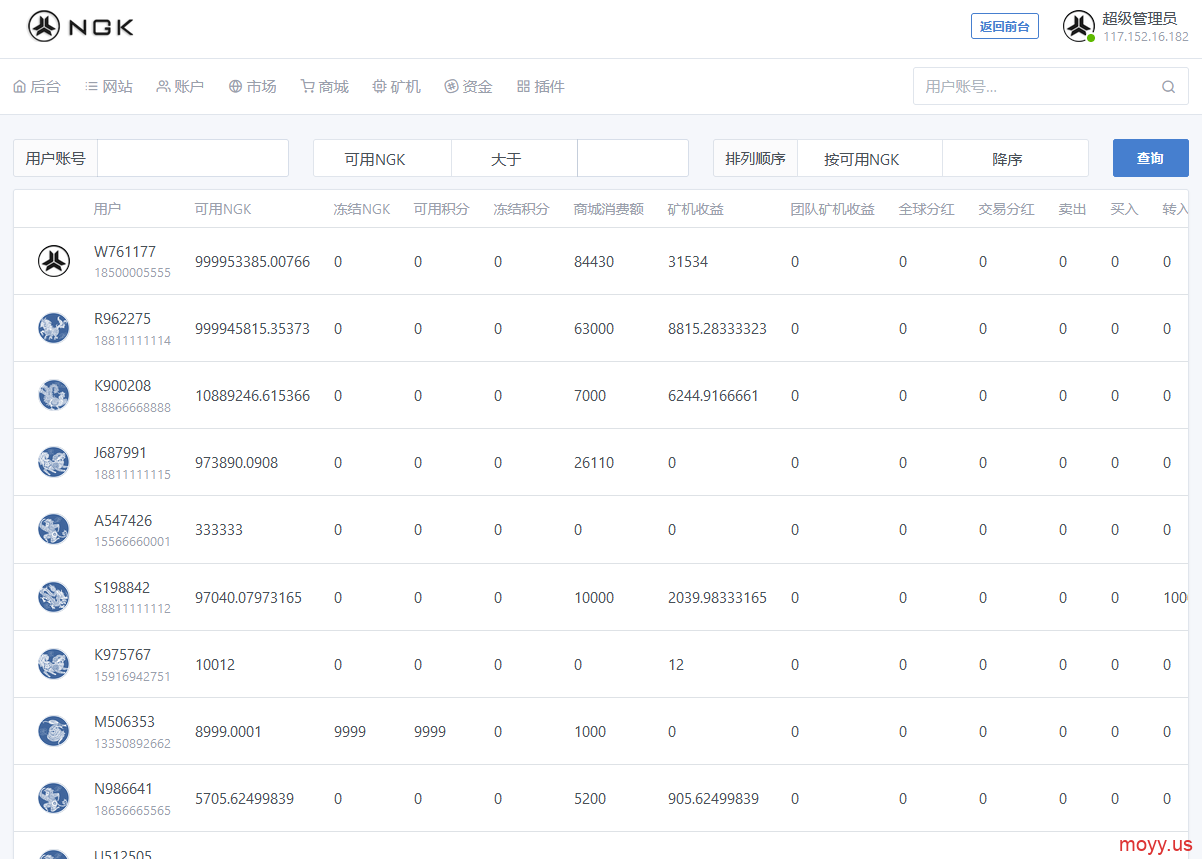Open 资金 via its coin icon
Screen dimensions: 1202x859
[x=451, y=87]
